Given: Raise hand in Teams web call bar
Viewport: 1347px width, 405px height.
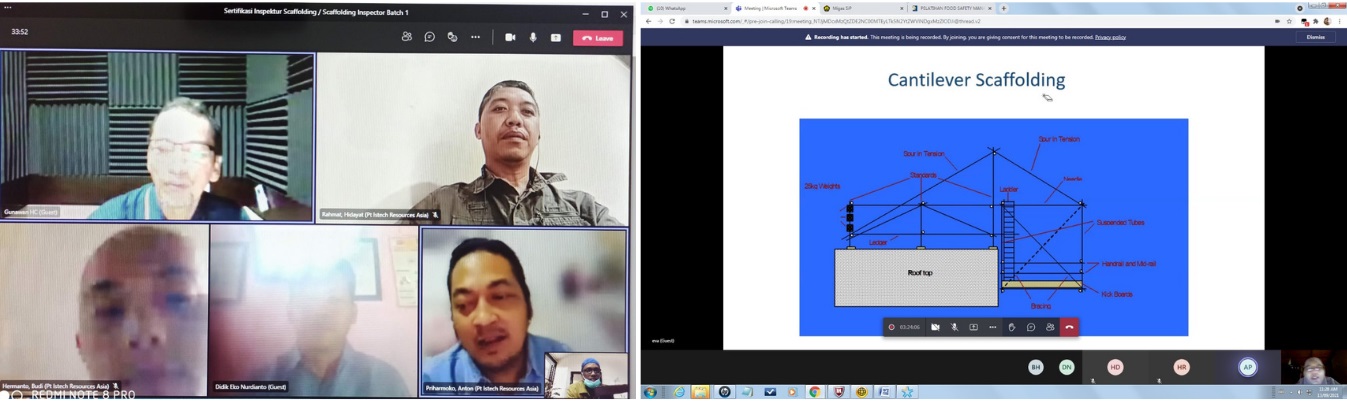Looking at the screenshot, I should point(1012,327).
